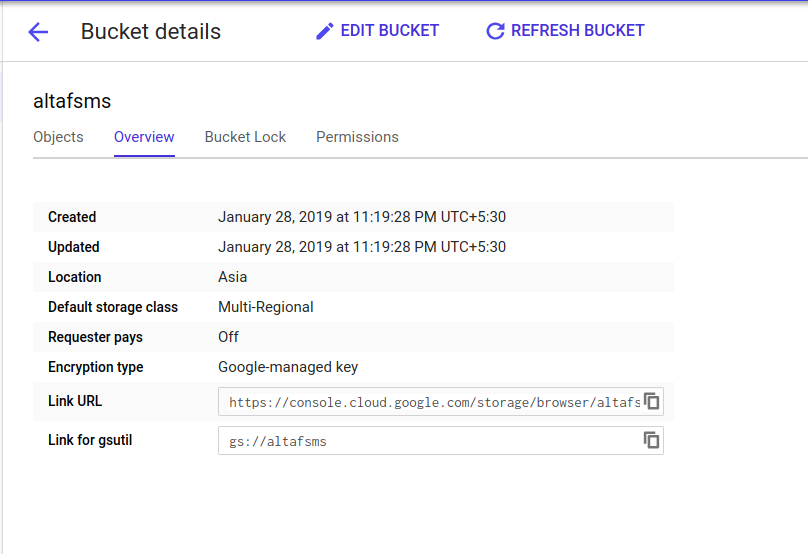Copy the gsutil link to clipboard
The image size is (808, 554).
coord(652,440)
